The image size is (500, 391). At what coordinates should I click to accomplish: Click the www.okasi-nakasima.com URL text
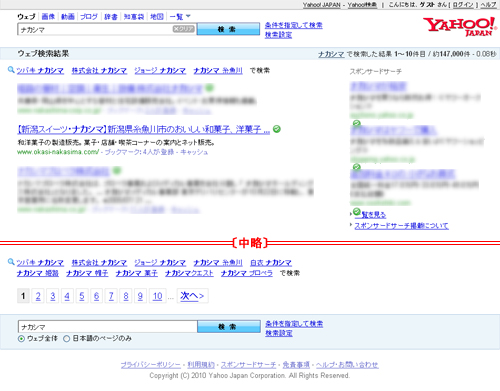click(x=58, y=152)
